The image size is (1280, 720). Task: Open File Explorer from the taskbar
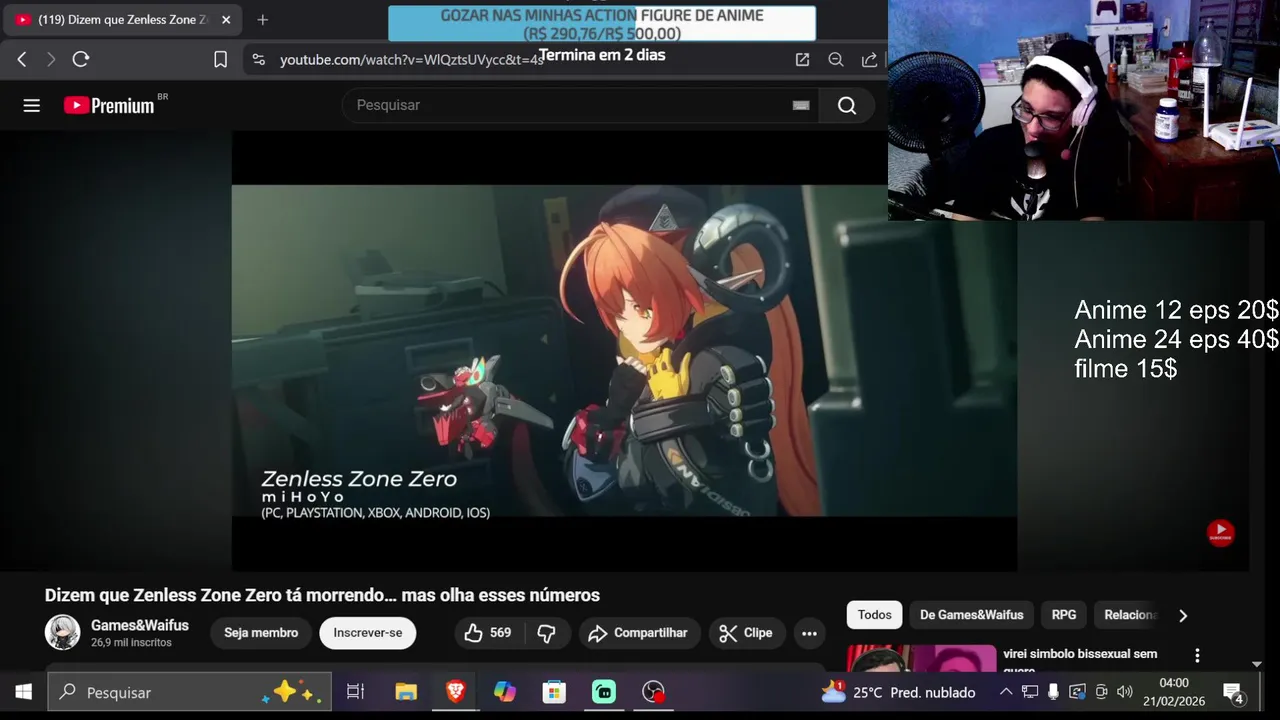click(x=406, y=692)
